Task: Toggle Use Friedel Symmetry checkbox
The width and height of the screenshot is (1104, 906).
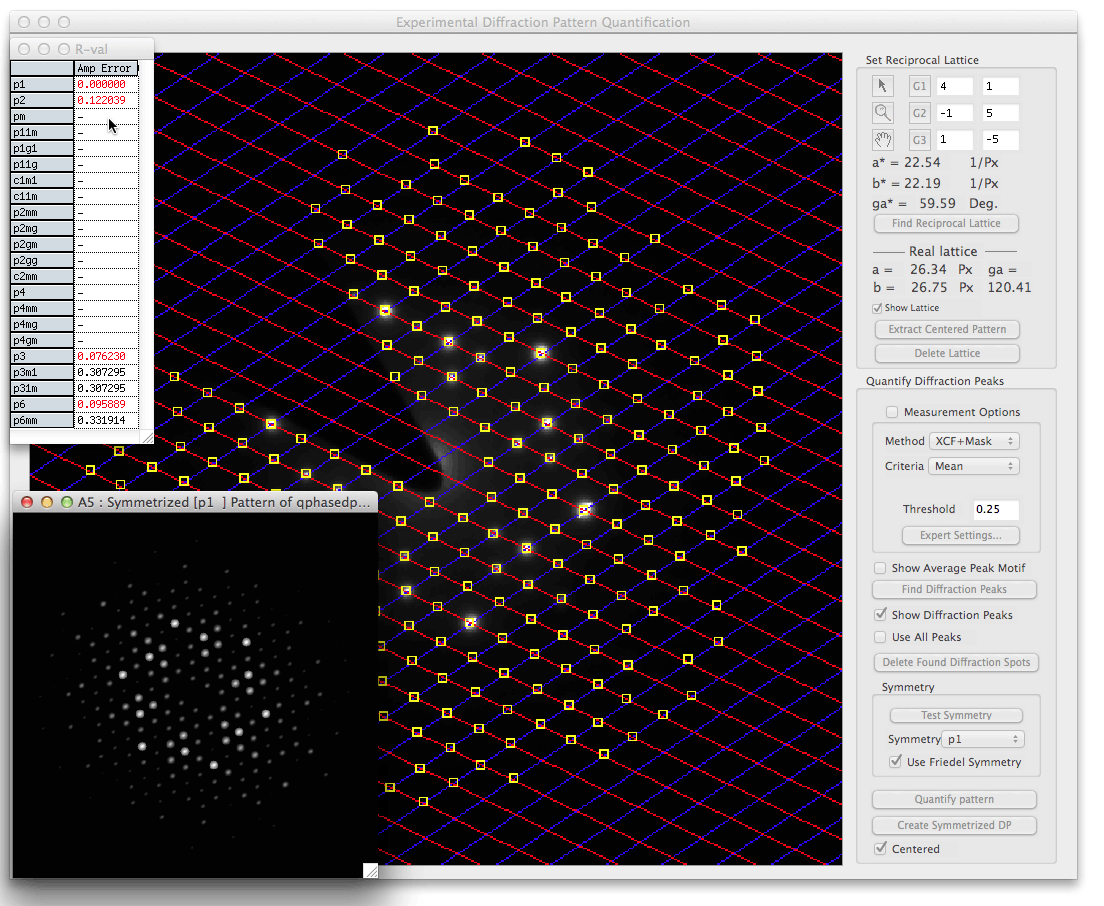Action: (x=896, y=762)
